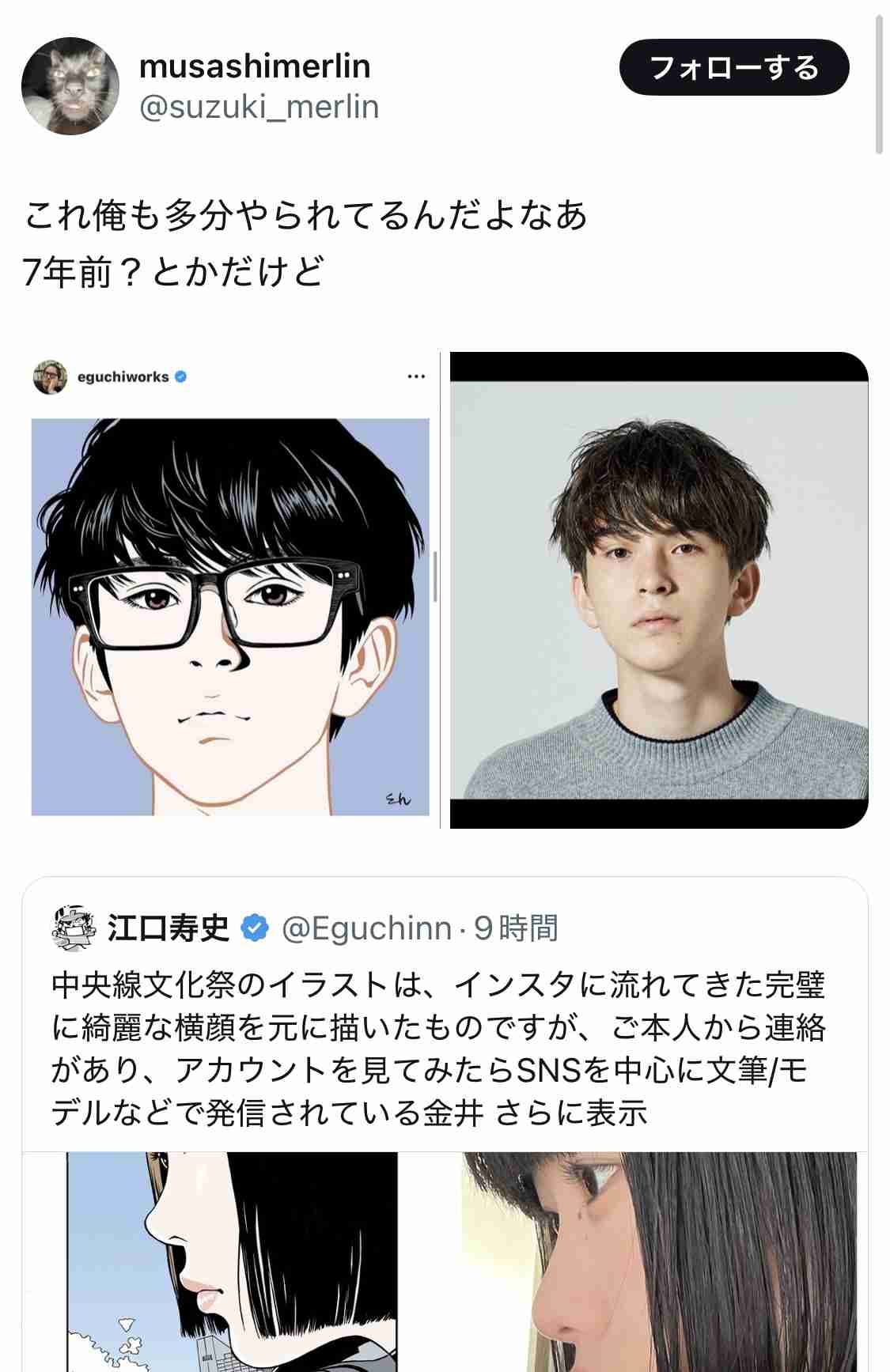
Task: Tap the eguchiworks verified badge icon
Action: (180, 376)
